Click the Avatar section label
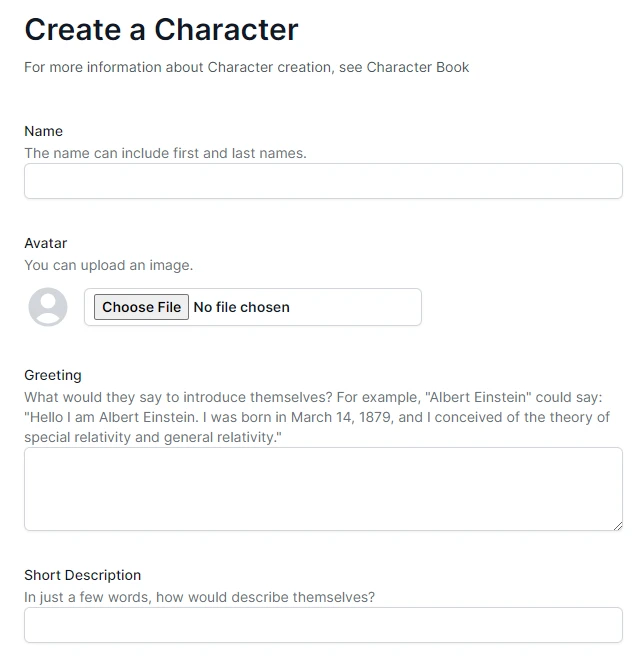The width and height of the screenshot is (644, 660). point(46,243)
